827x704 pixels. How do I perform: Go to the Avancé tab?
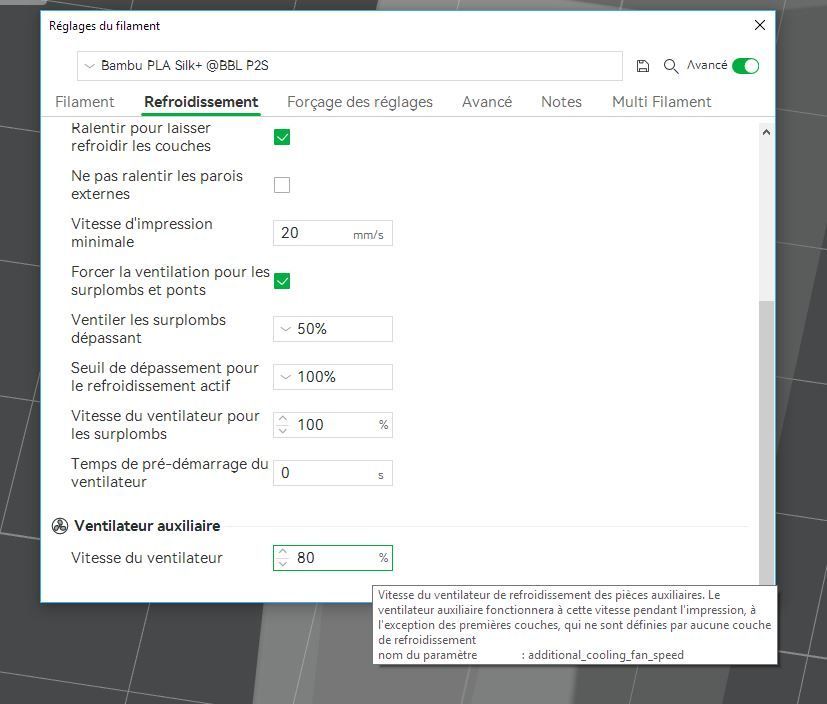point(487,102)
